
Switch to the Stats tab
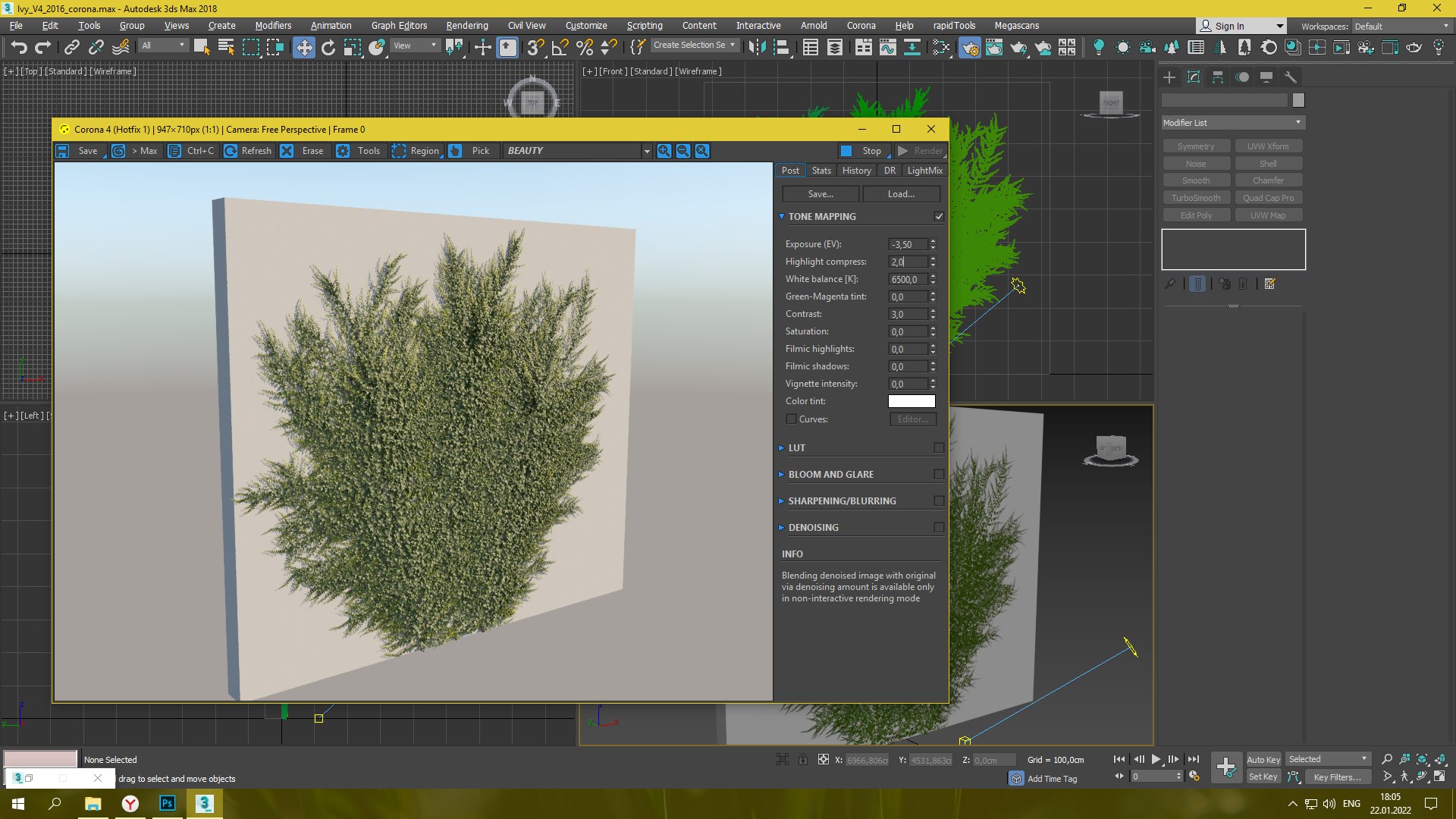(x=821, y=171)
